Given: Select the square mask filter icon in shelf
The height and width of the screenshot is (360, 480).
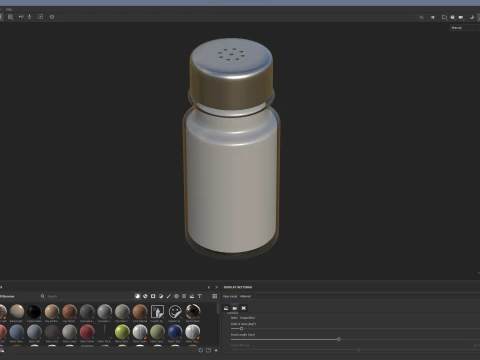Looking at the screenshot, I should (153, 296).
